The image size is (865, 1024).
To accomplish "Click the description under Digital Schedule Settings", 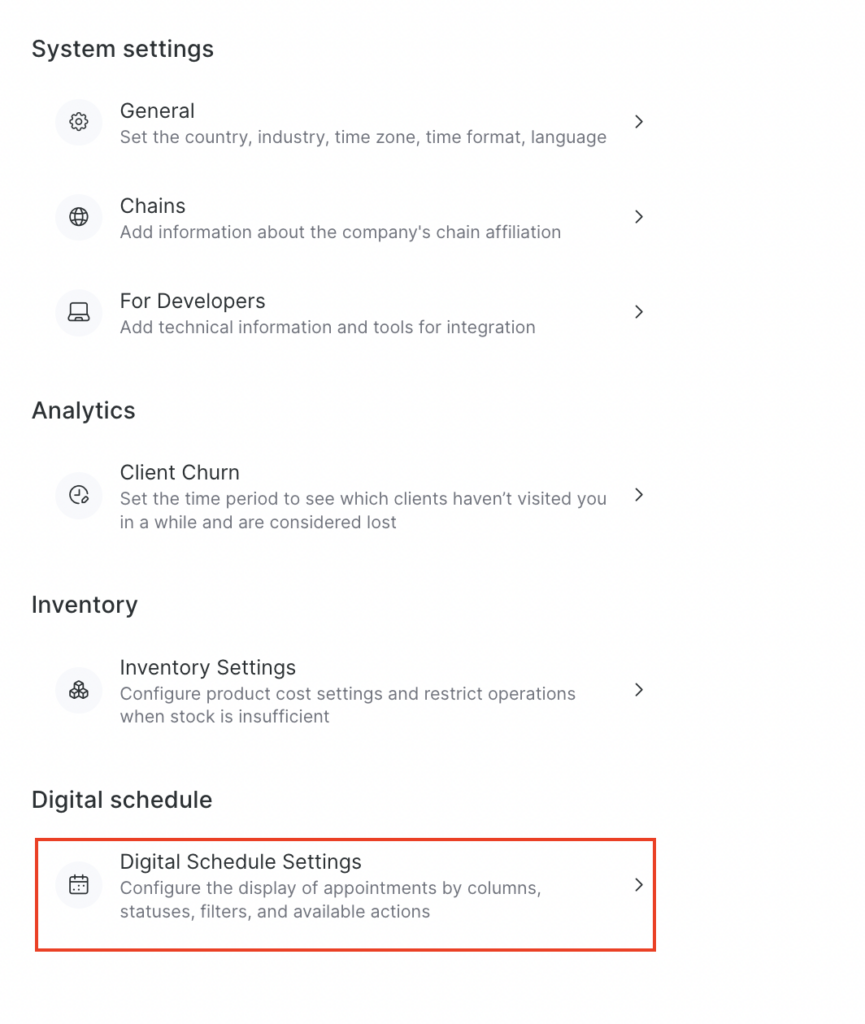I will coord(330,899).
